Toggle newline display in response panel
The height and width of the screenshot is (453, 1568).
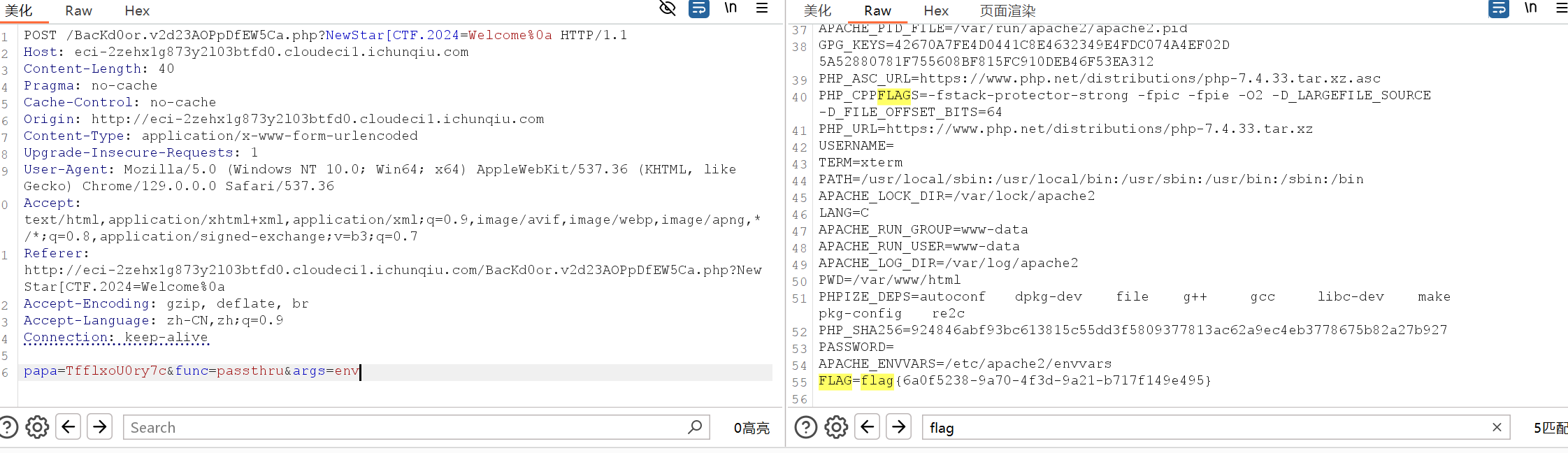click(x=1531, y=8)
